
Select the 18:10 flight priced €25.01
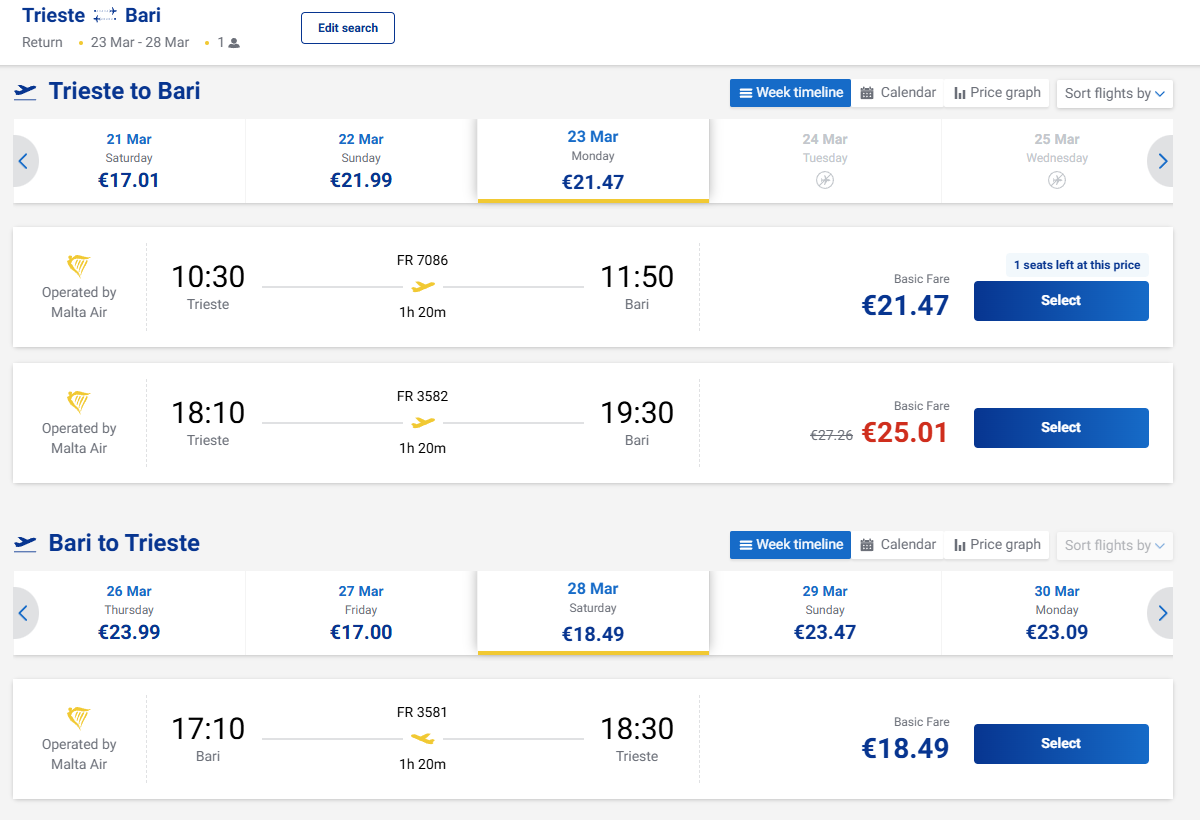1061,428
